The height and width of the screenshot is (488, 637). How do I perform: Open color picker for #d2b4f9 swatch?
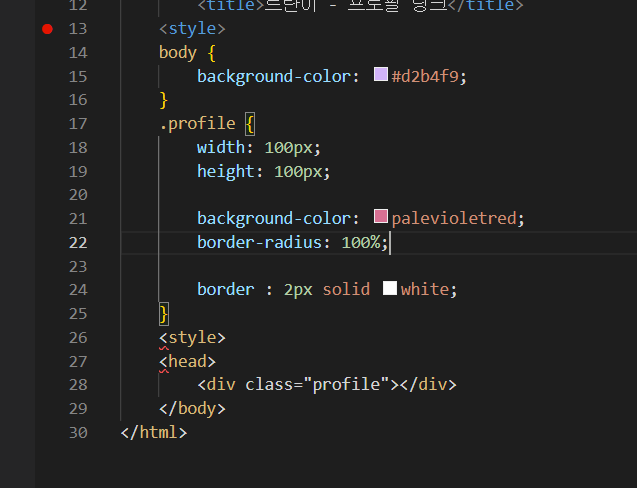381,74
